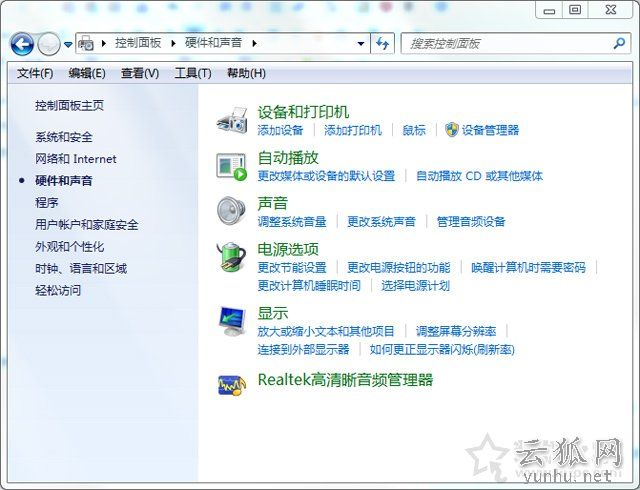This screenshot has width=640, height=490.
Task: Open the 工具(T) menu
Action: pos(193,74)
